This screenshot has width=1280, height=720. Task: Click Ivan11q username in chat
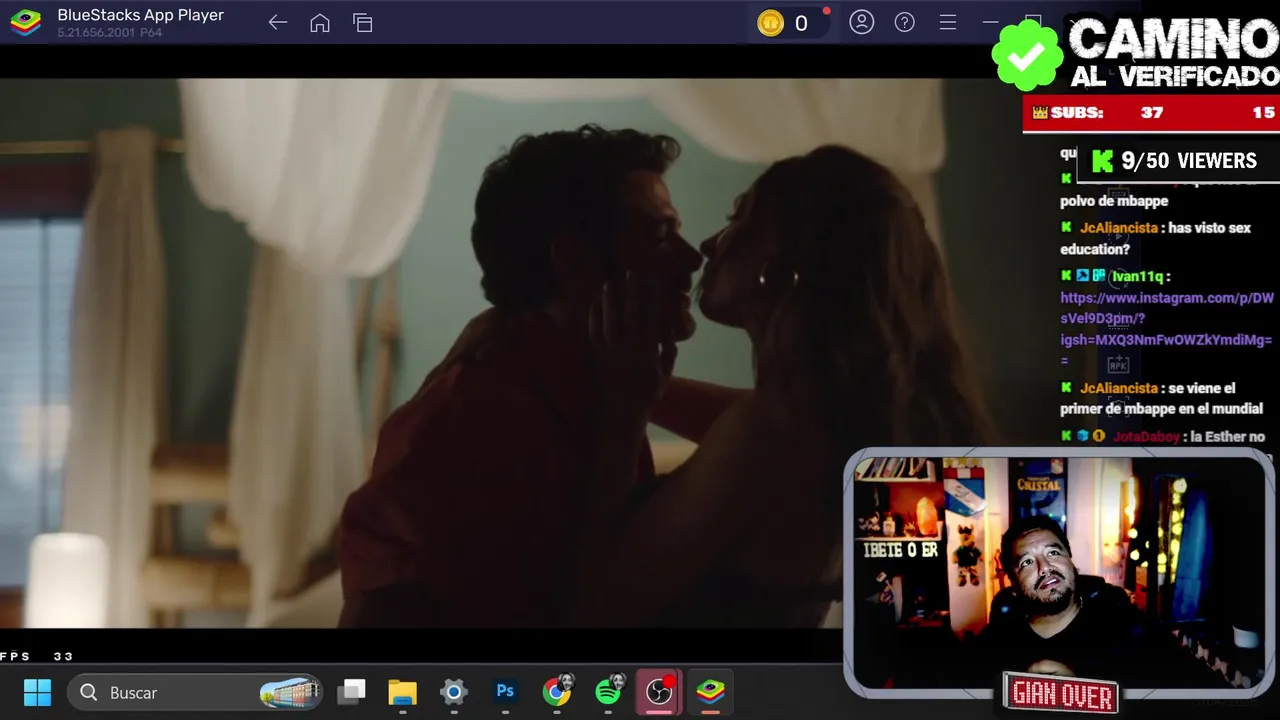pos(1137,276)
